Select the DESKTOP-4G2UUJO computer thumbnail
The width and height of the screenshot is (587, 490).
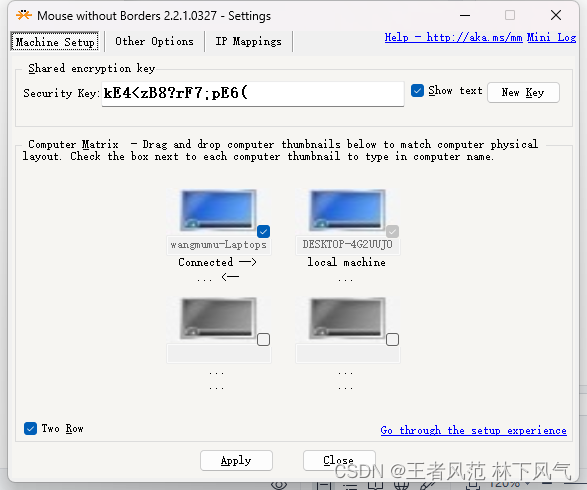(x=347, y=210)
